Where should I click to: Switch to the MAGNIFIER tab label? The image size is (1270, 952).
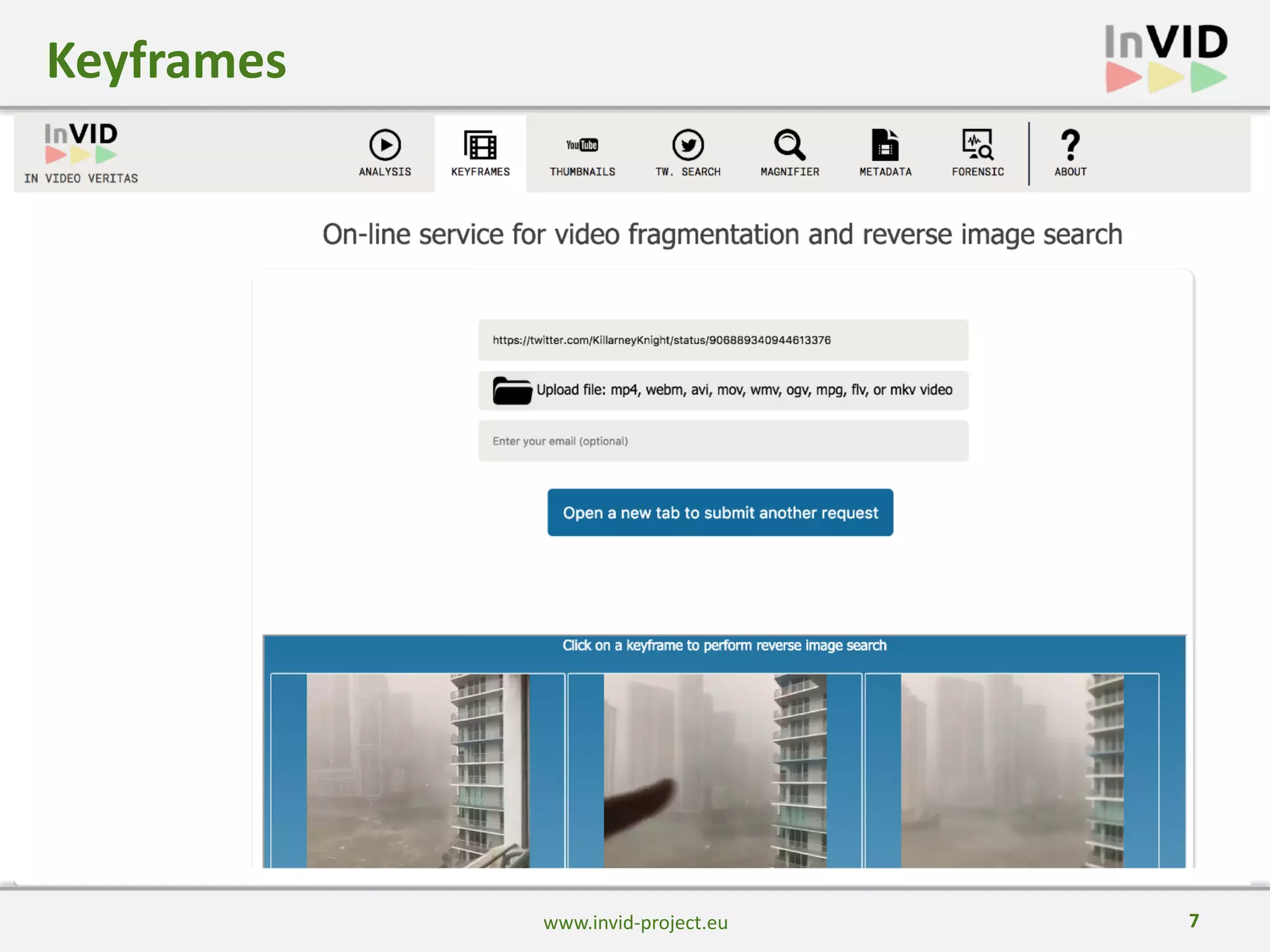tap(790, 172)
